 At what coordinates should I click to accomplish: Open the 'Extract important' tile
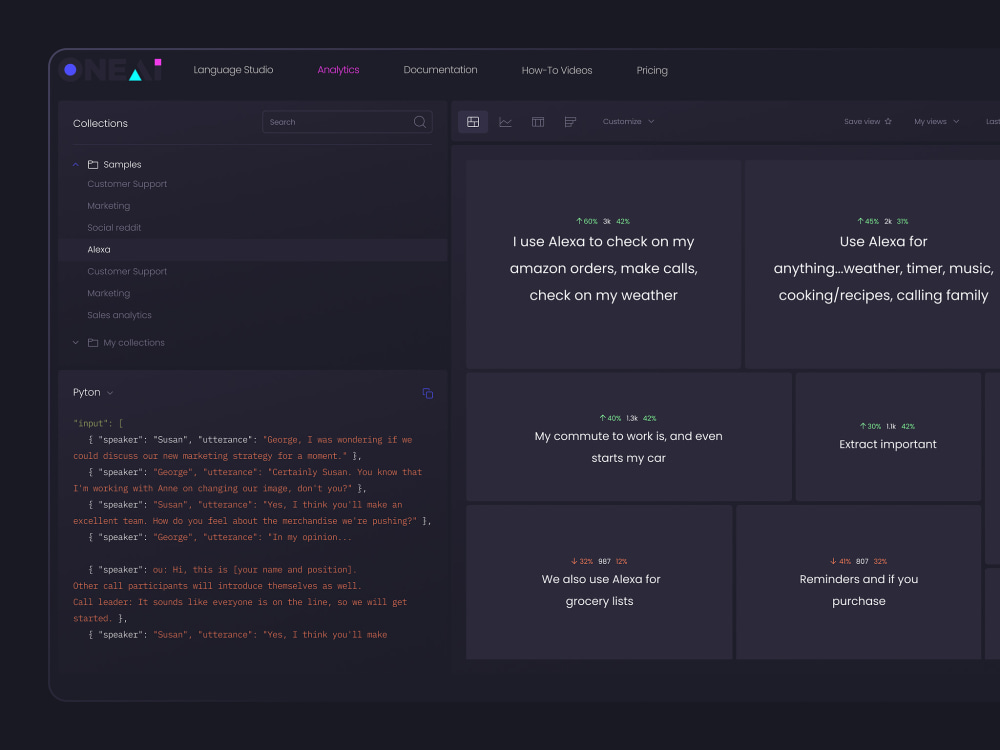(x=888, y=437)
